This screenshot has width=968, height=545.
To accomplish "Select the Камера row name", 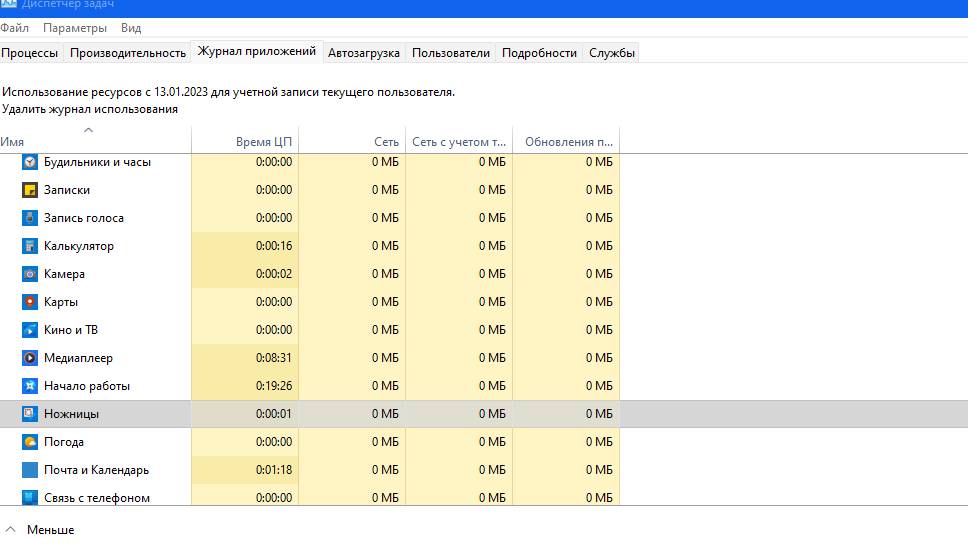I will (x=64, y=273).
